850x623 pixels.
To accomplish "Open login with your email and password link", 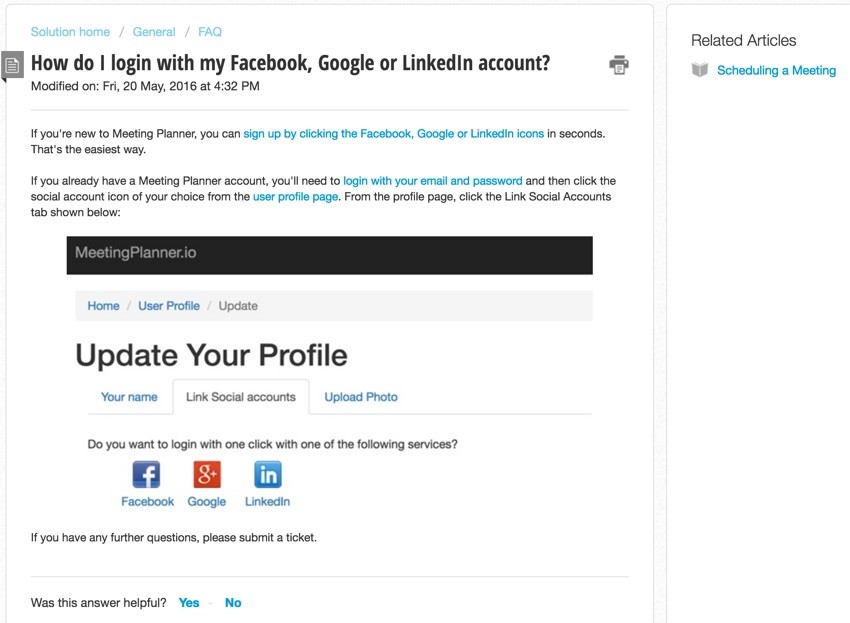I will 433,181.
